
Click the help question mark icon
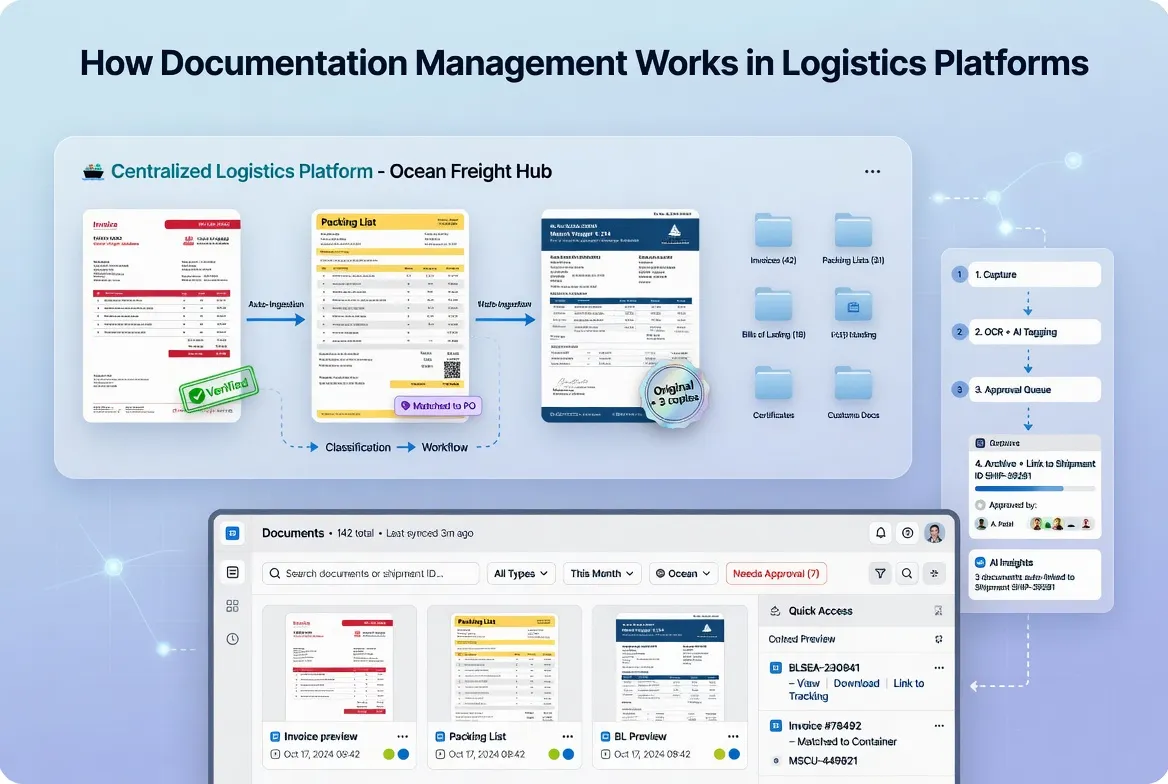pos(908,533)
